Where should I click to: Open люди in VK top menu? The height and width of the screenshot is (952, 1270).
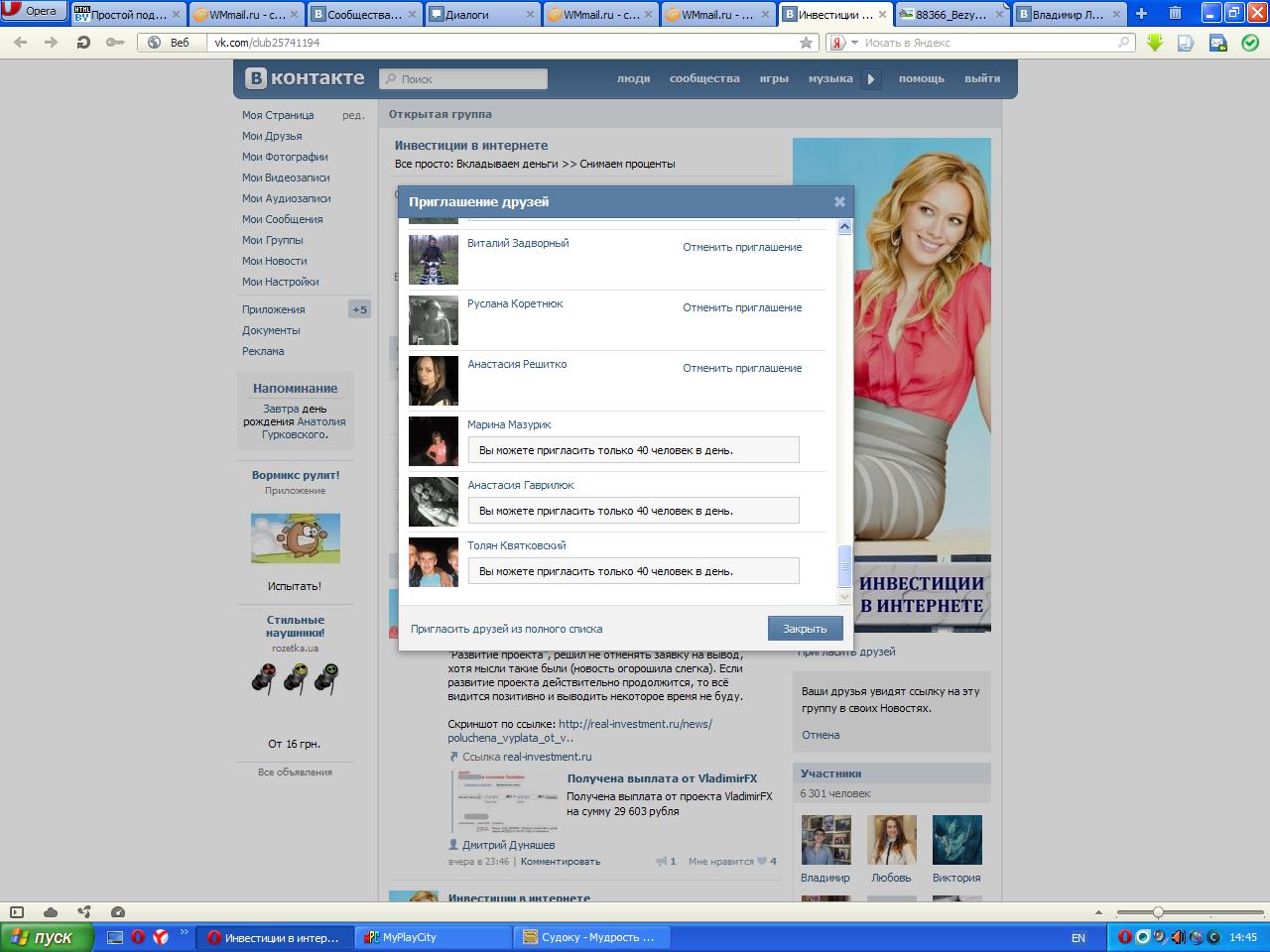(x=633, y=78)
